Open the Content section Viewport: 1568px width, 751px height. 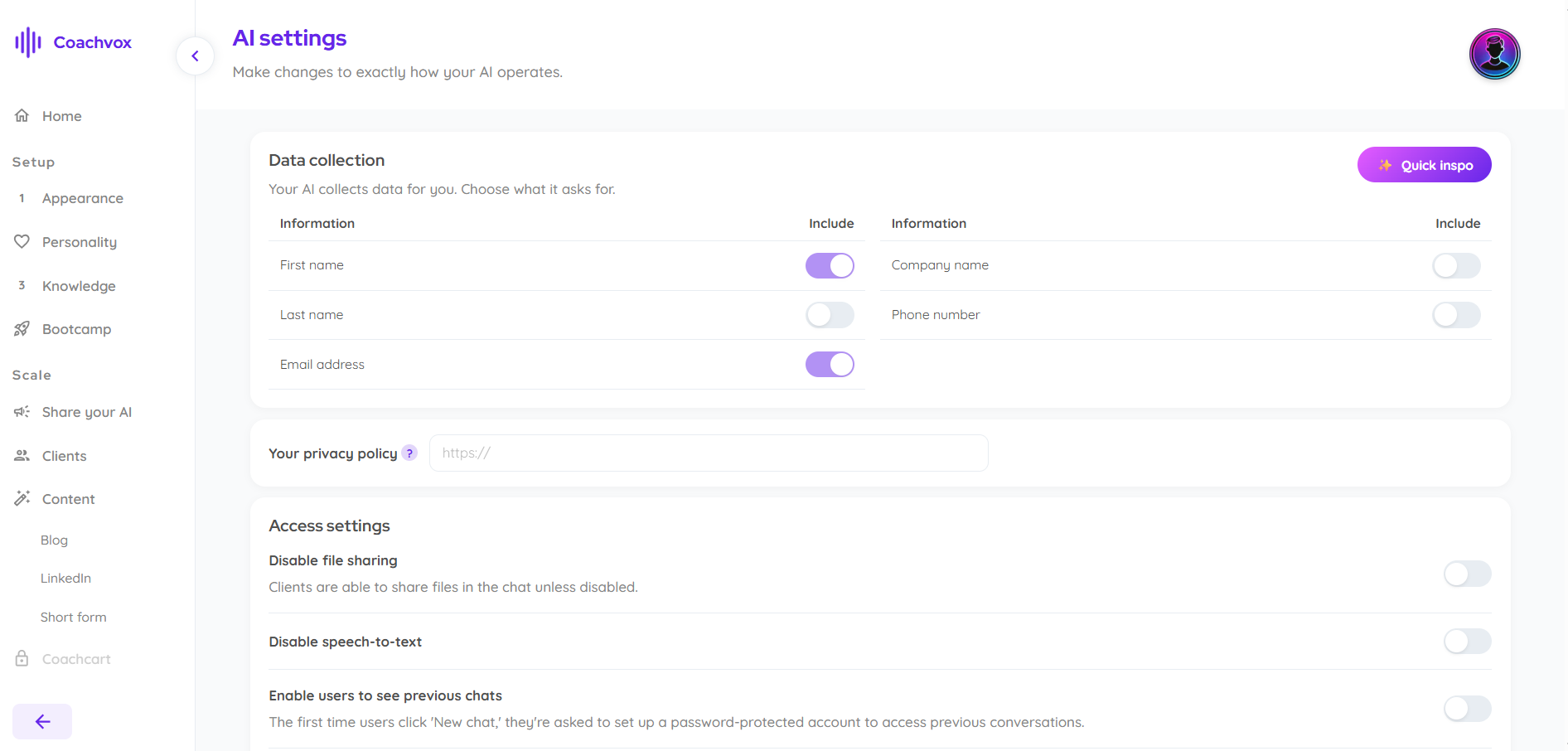click(69, 499)
